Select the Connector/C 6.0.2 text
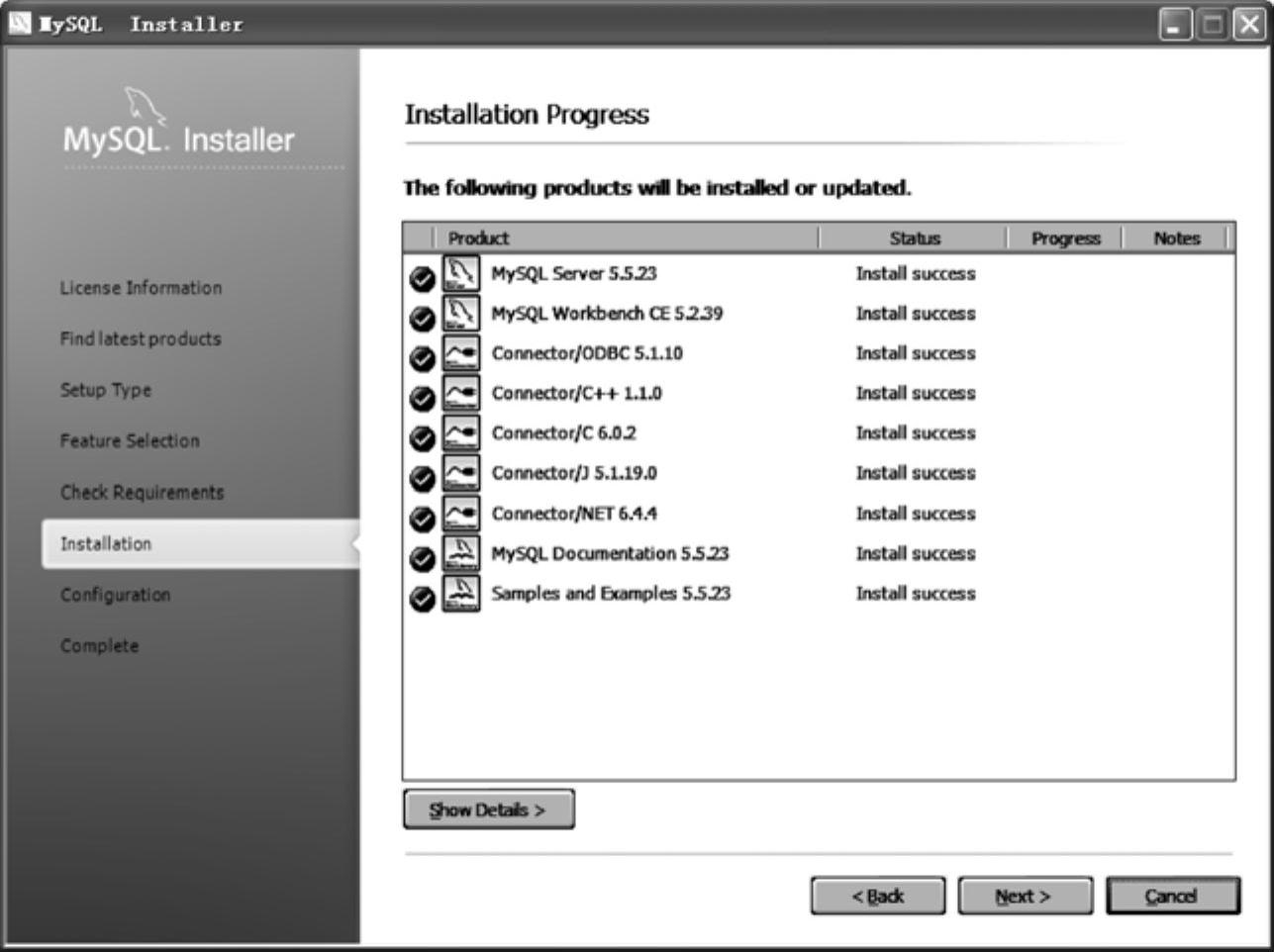The image size is (1274, 952). pyautogui.click(x=564, y=433)
